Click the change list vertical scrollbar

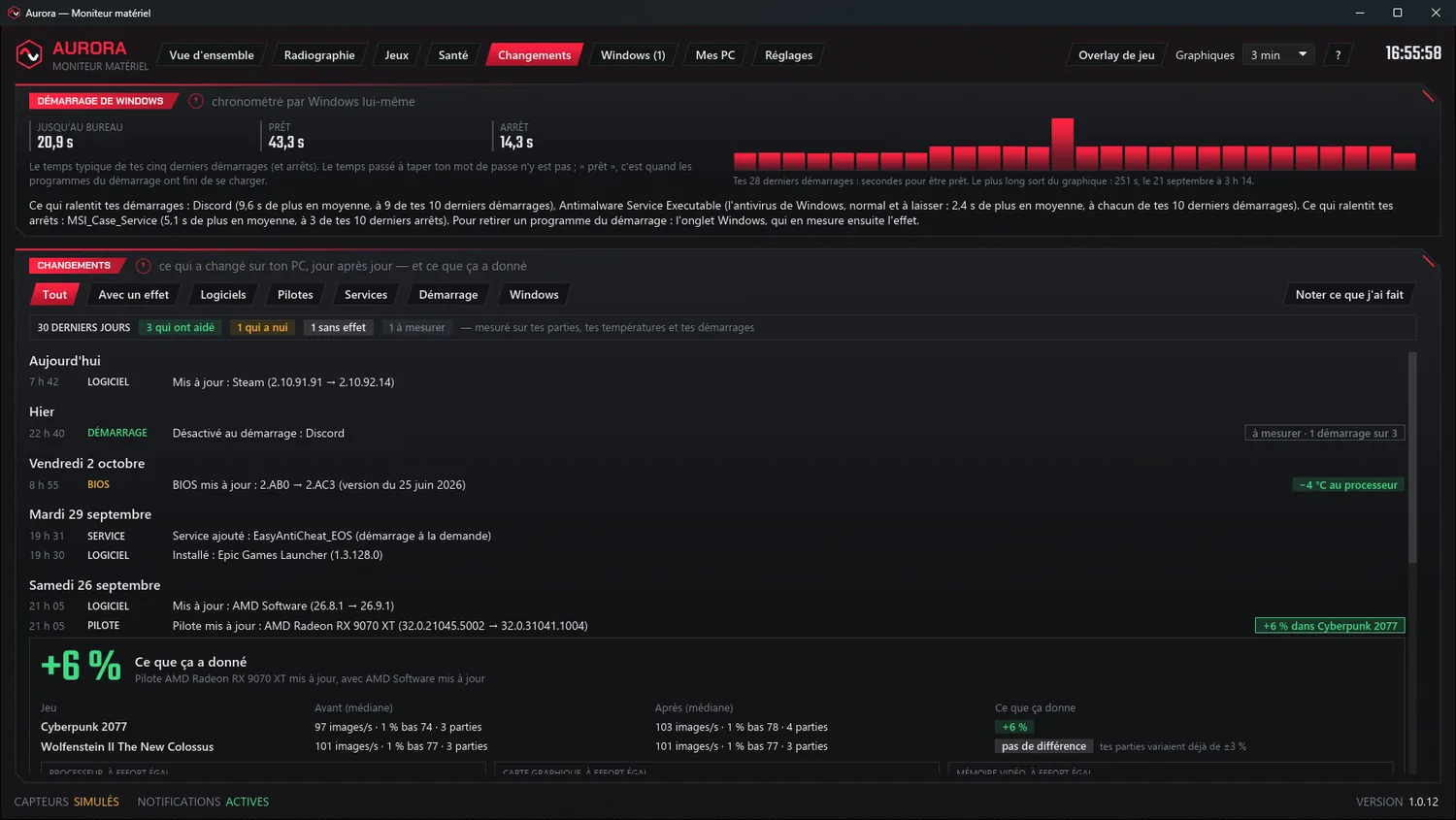pos(1412,456)
